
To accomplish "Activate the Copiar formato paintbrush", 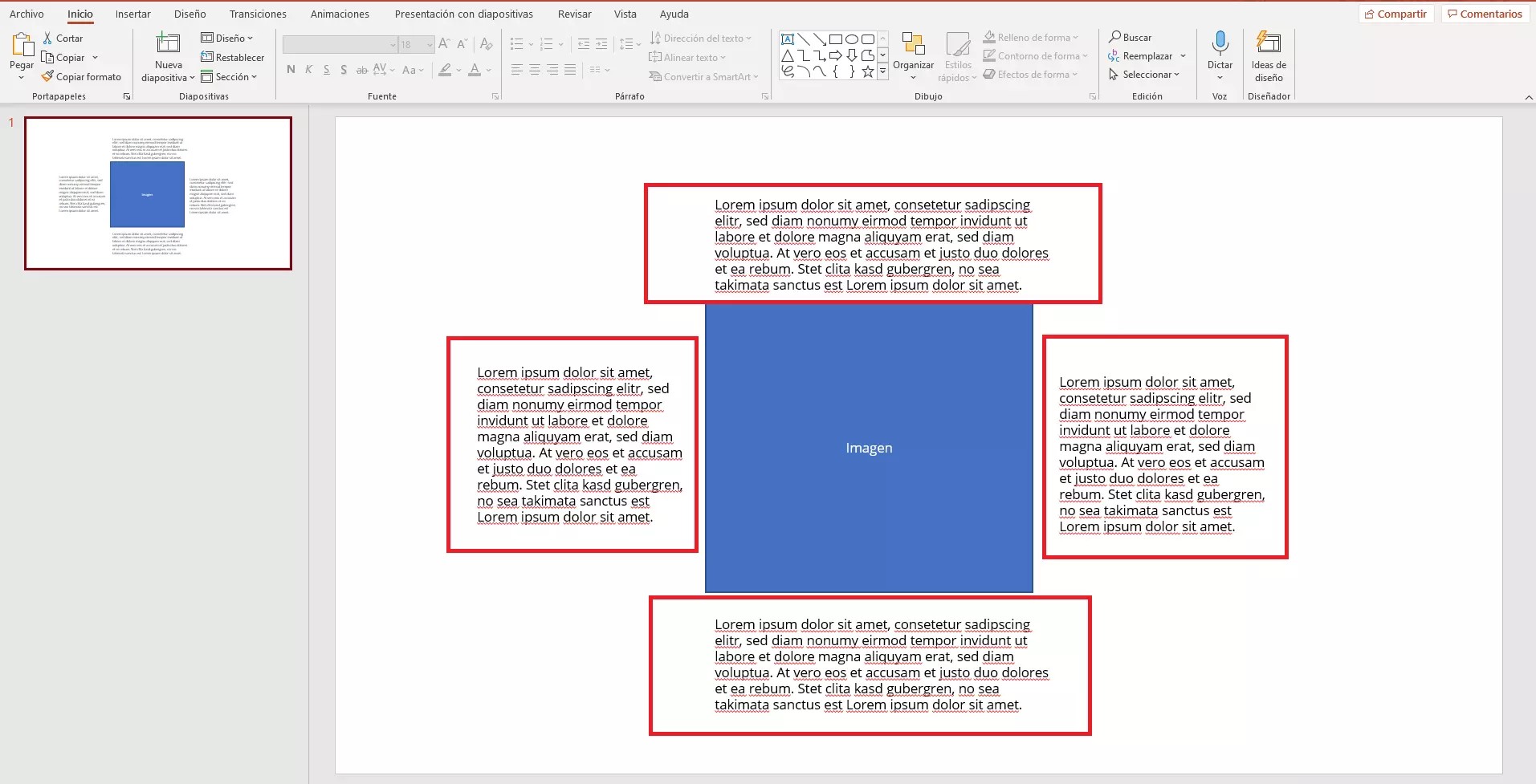I will [82, 76].
